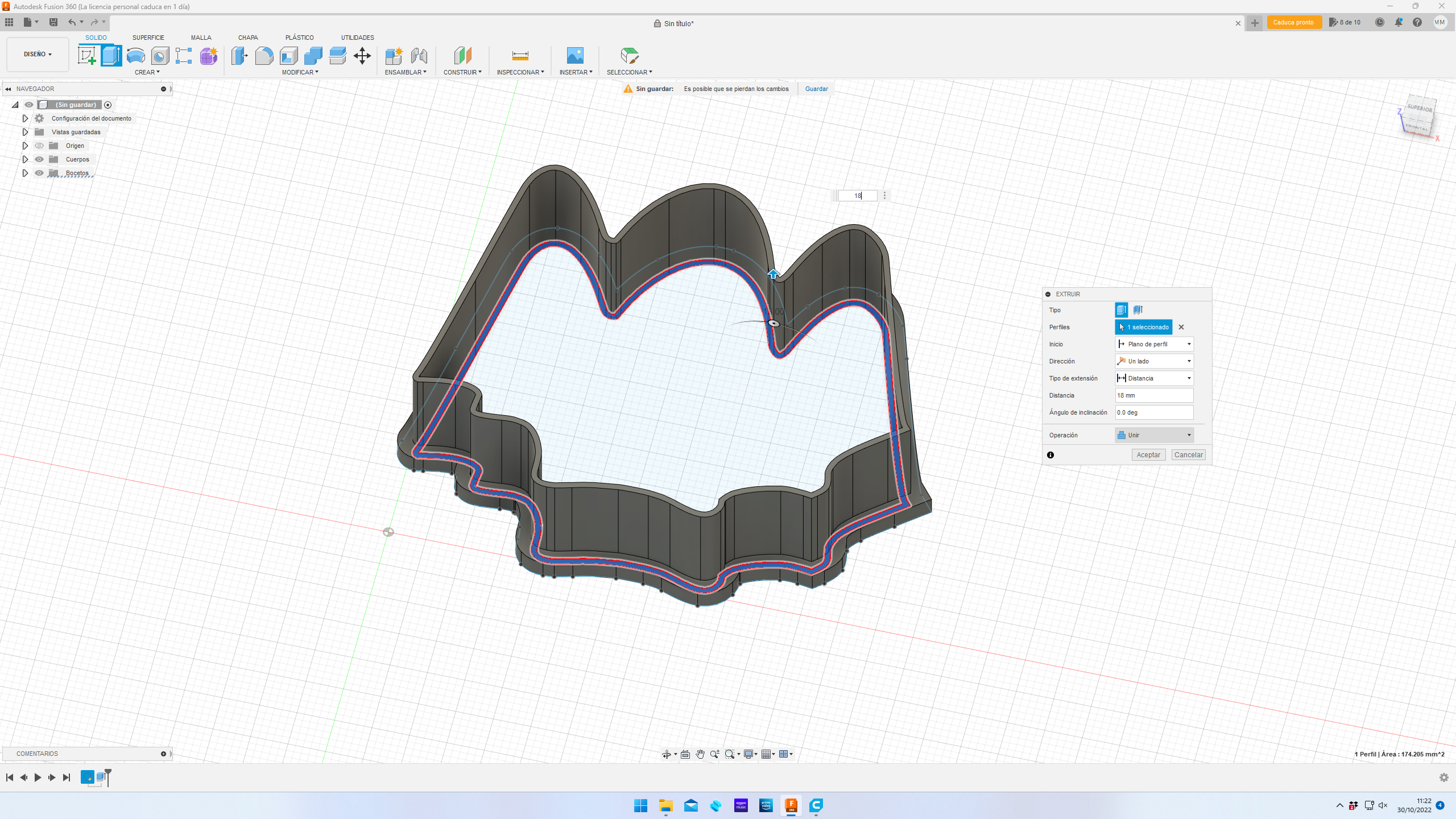Select the Thin Extrude type icon
This screenshot has width=1456, height=819.
coord(1137,310)
